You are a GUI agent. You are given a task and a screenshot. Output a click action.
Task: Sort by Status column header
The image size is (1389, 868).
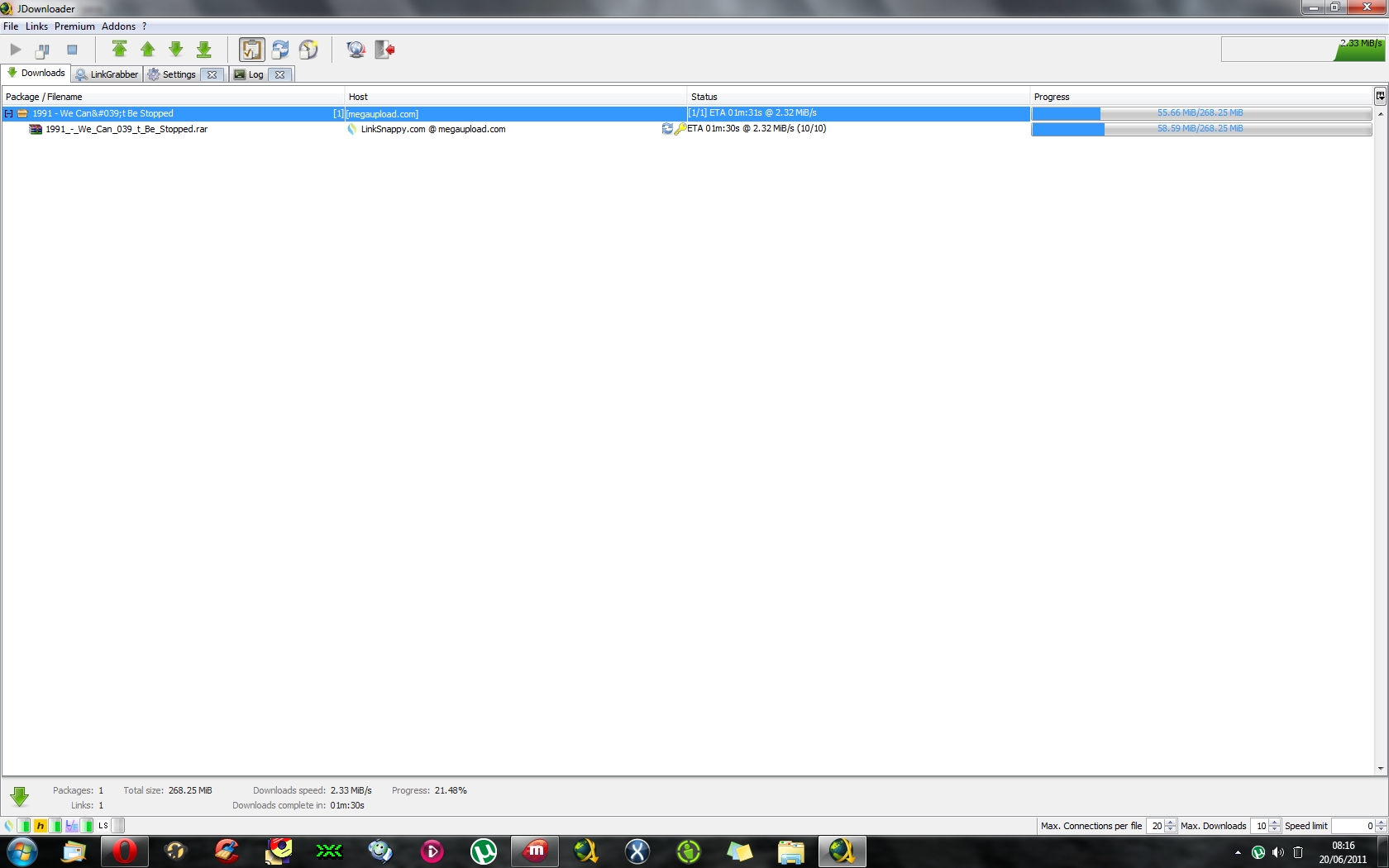click(x=858, y=97)
